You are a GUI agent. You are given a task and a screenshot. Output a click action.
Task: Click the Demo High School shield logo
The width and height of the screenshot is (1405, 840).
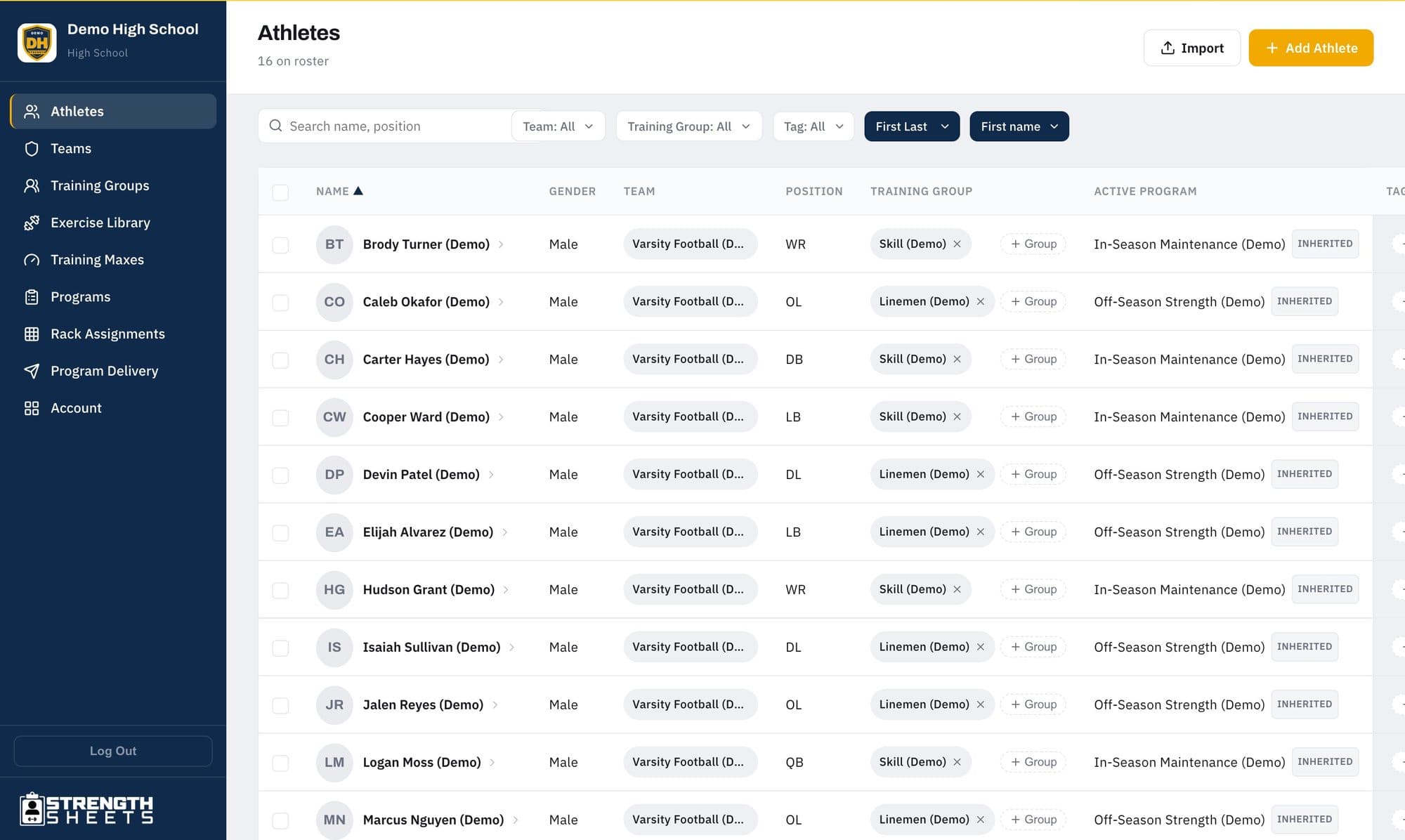(37, 43)
